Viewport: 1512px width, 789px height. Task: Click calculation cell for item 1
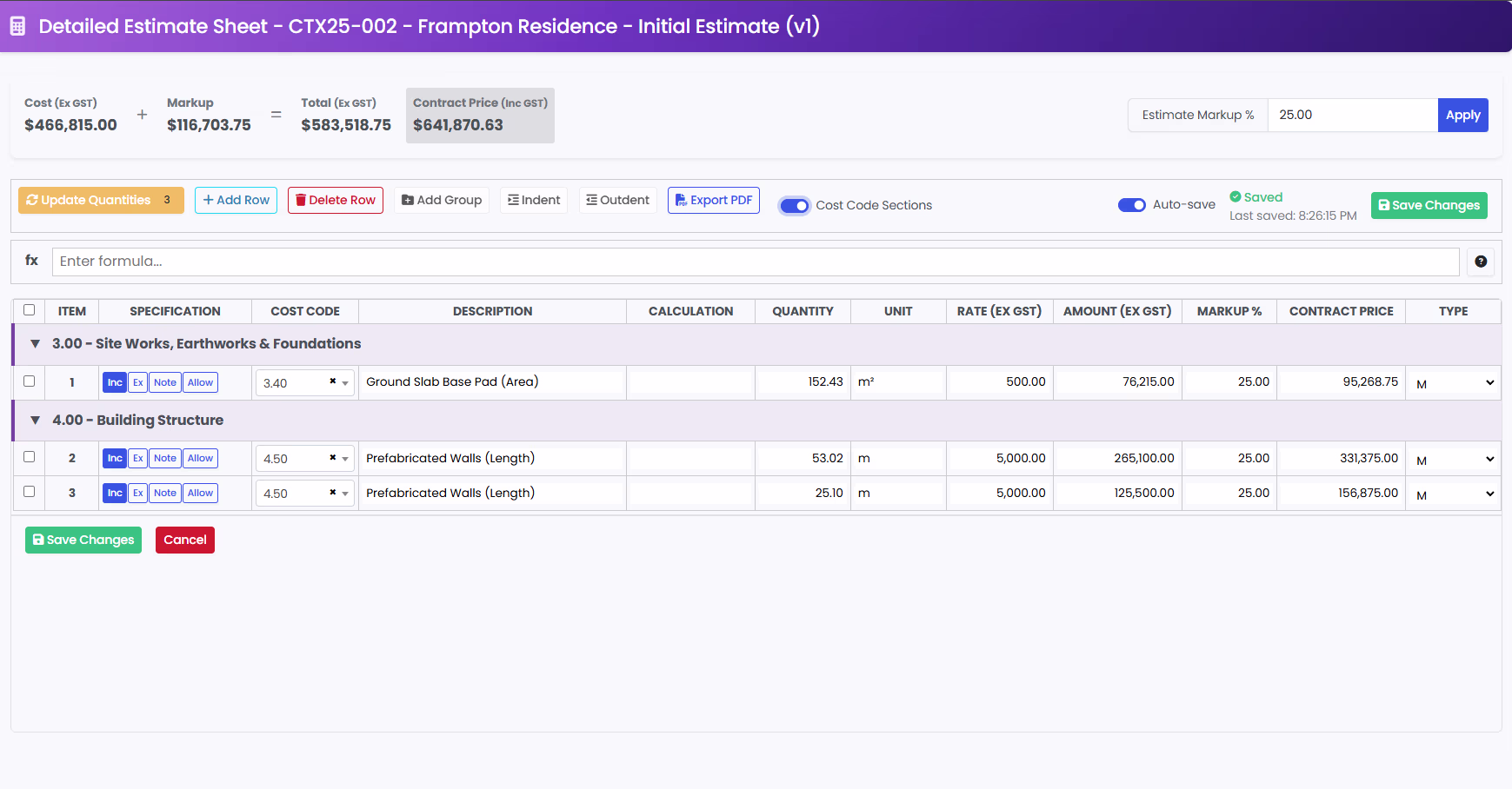click(690, 381)
